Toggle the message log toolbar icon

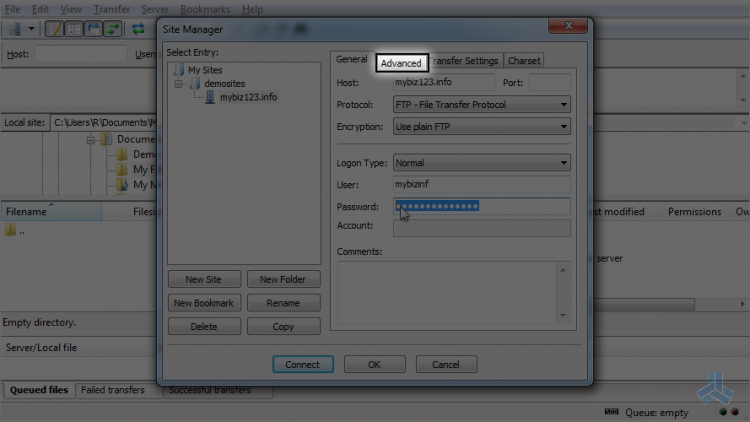[x=54, y=29]
